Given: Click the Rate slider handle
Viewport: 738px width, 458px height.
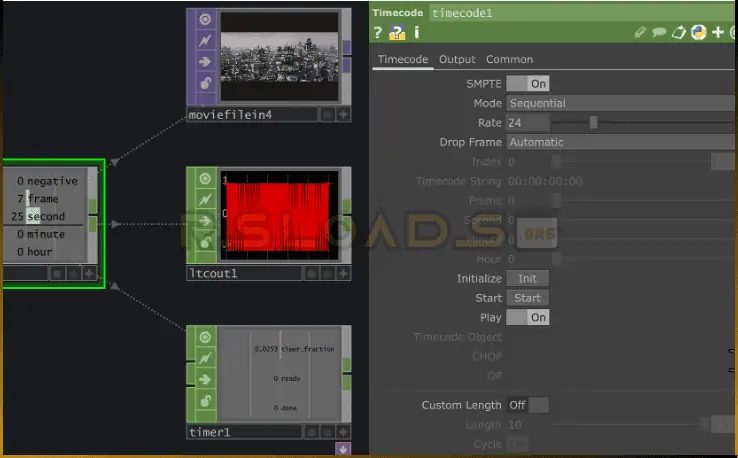Looking at the screenshot, I should click(x=593, y=123).
